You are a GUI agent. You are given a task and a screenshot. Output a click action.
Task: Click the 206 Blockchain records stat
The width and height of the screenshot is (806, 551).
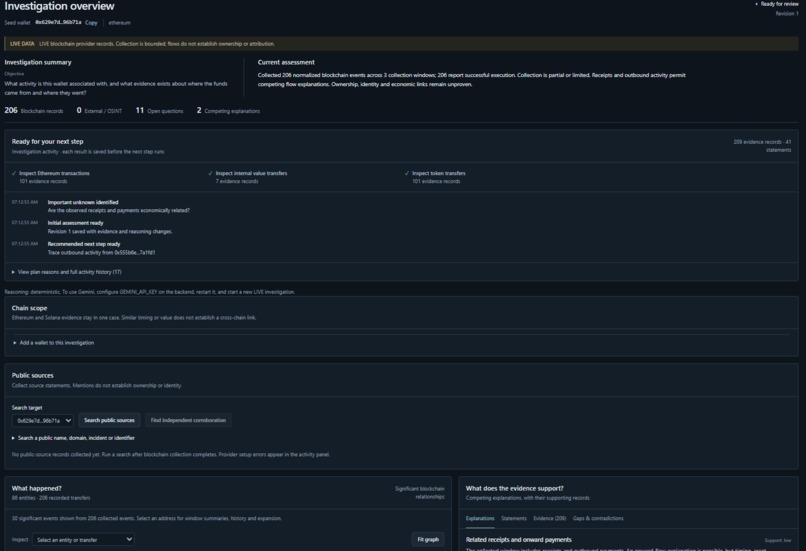(34, 111)
